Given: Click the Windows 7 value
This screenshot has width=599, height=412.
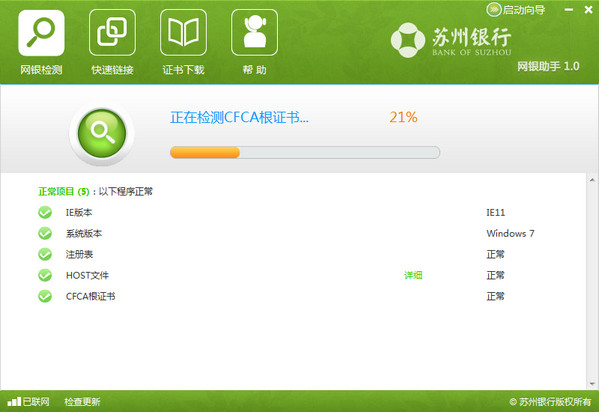Looking at the screenshot, I should click(x=510, y=234).
